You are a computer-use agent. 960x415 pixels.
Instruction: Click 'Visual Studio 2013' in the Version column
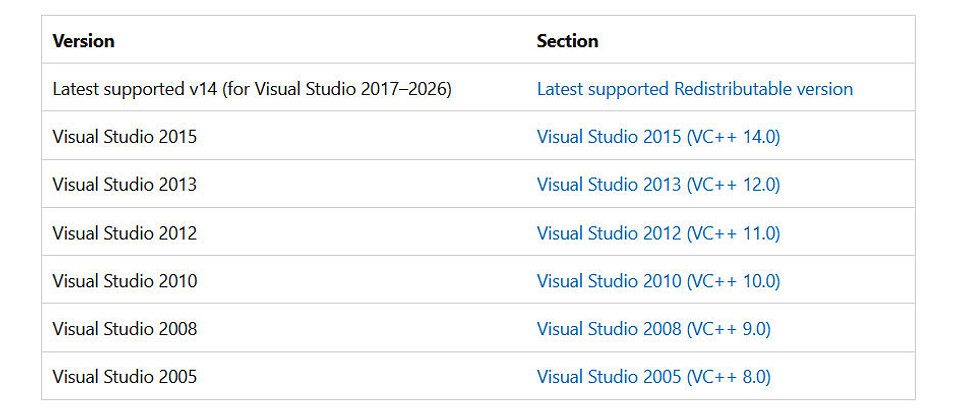124,185
